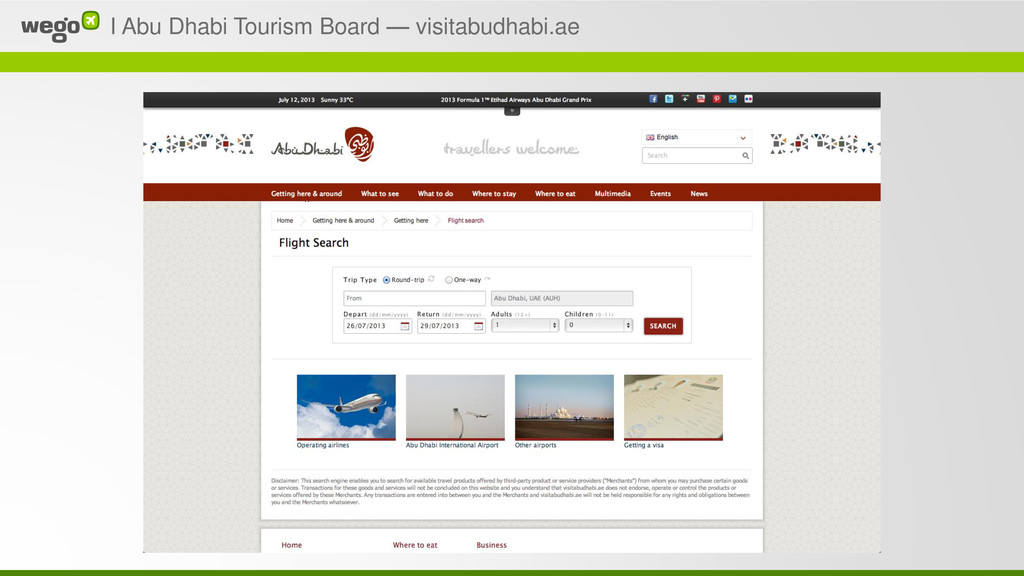This screenshot has height=576, width=1024.
Task: Open the What to do menu
Action: point(436,193)
